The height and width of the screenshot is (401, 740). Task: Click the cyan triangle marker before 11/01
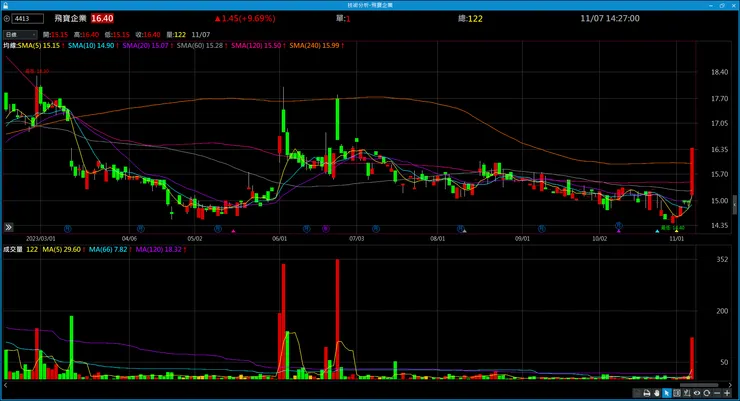coord(657,231)
